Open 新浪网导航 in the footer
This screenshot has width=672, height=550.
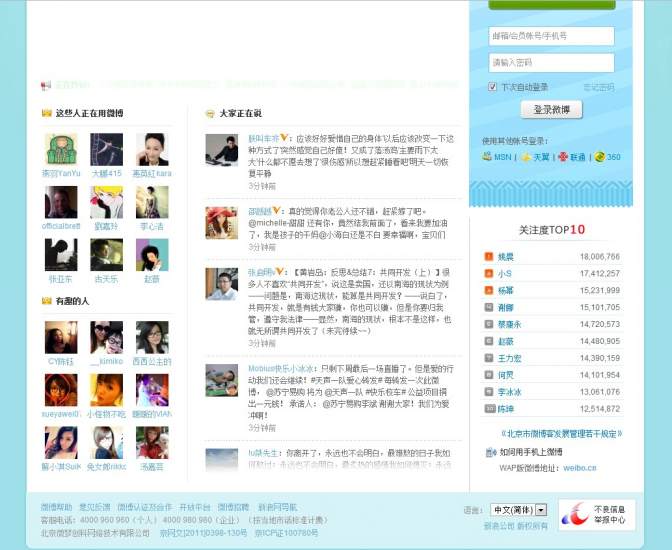(277, 507)
